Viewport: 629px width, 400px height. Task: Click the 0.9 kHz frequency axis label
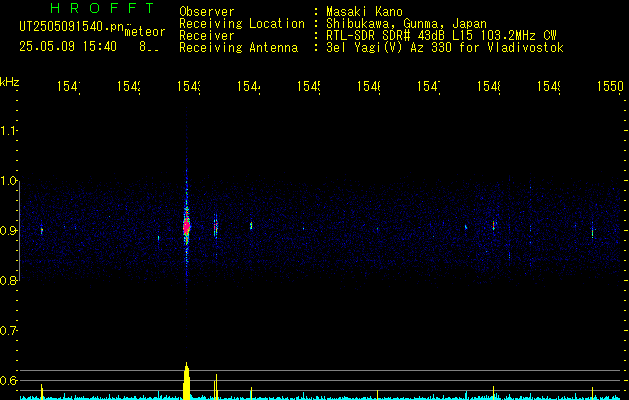[x=8, y=231]
